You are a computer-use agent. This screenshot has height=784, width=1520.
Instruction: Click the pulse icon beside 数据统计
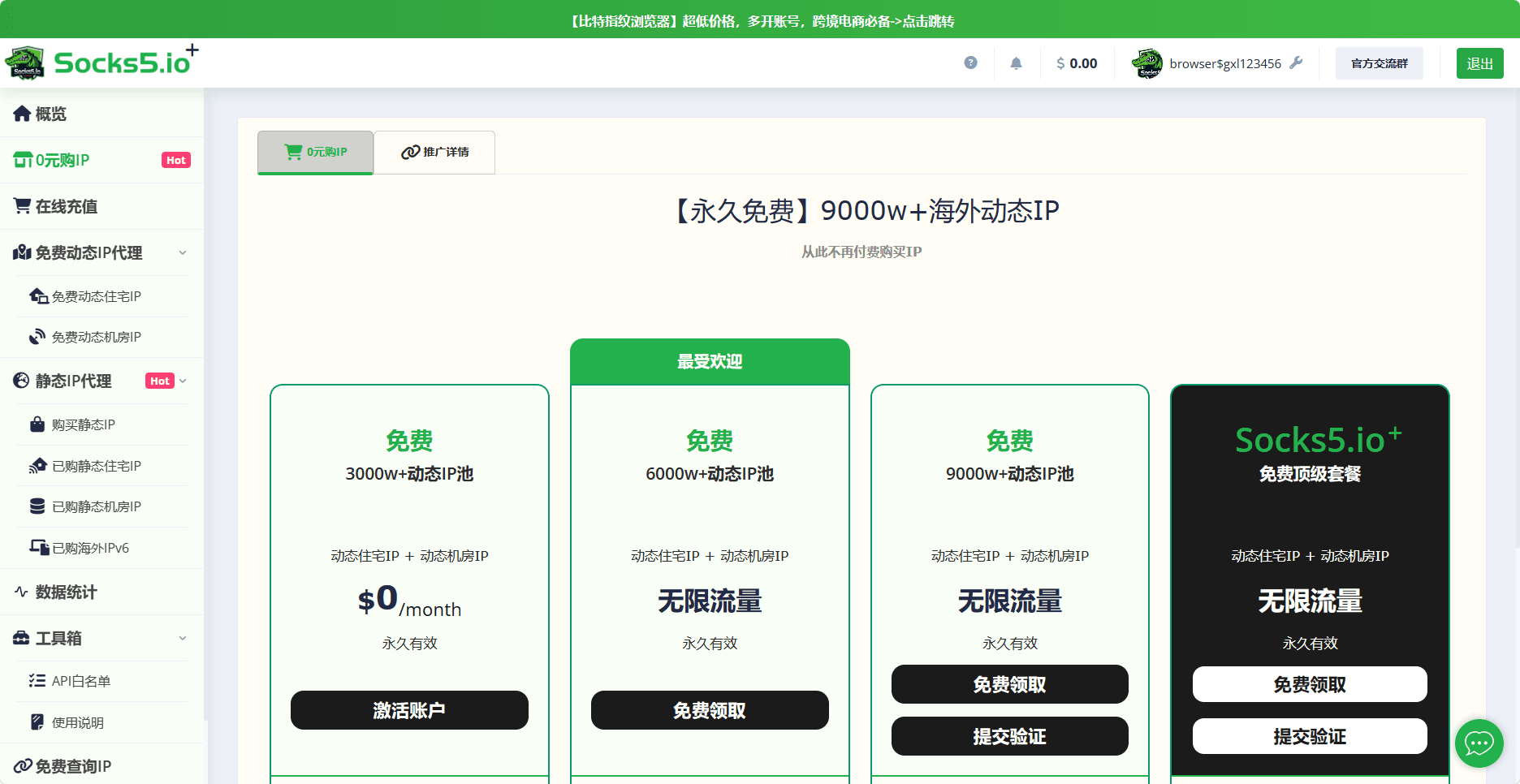coord(21,592)
